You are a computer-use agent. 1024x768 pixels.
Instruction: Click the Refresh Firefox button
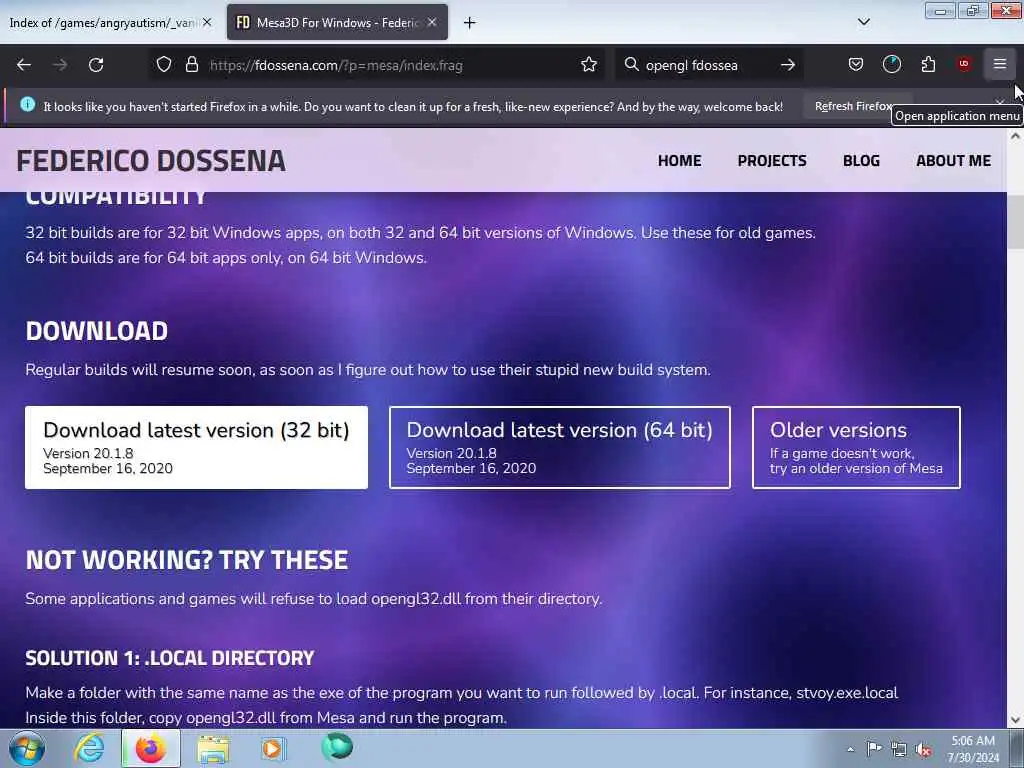pos(852,106)
